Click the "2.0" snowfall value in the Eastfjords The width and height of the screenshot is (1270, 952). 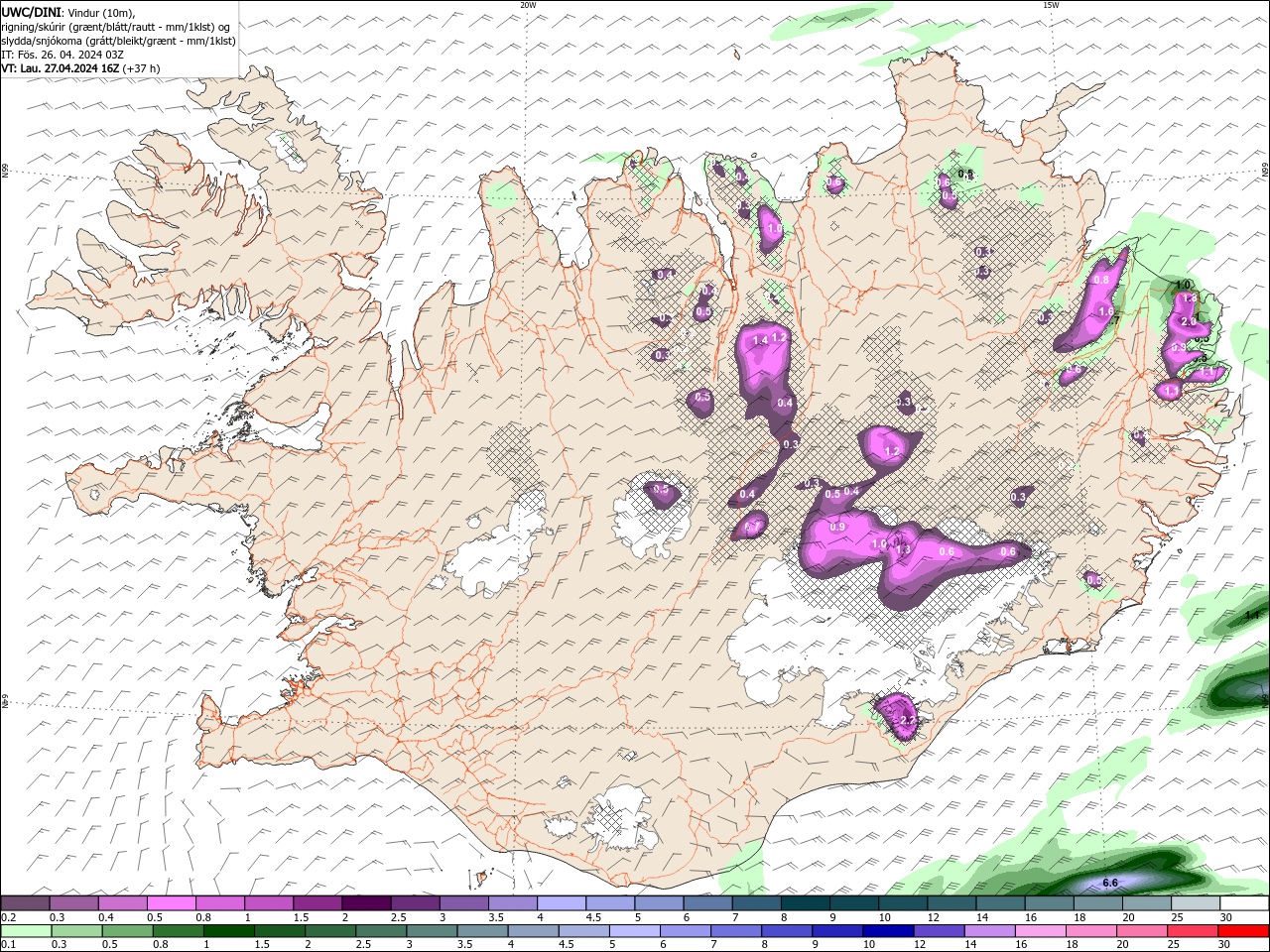point(1189,322)
